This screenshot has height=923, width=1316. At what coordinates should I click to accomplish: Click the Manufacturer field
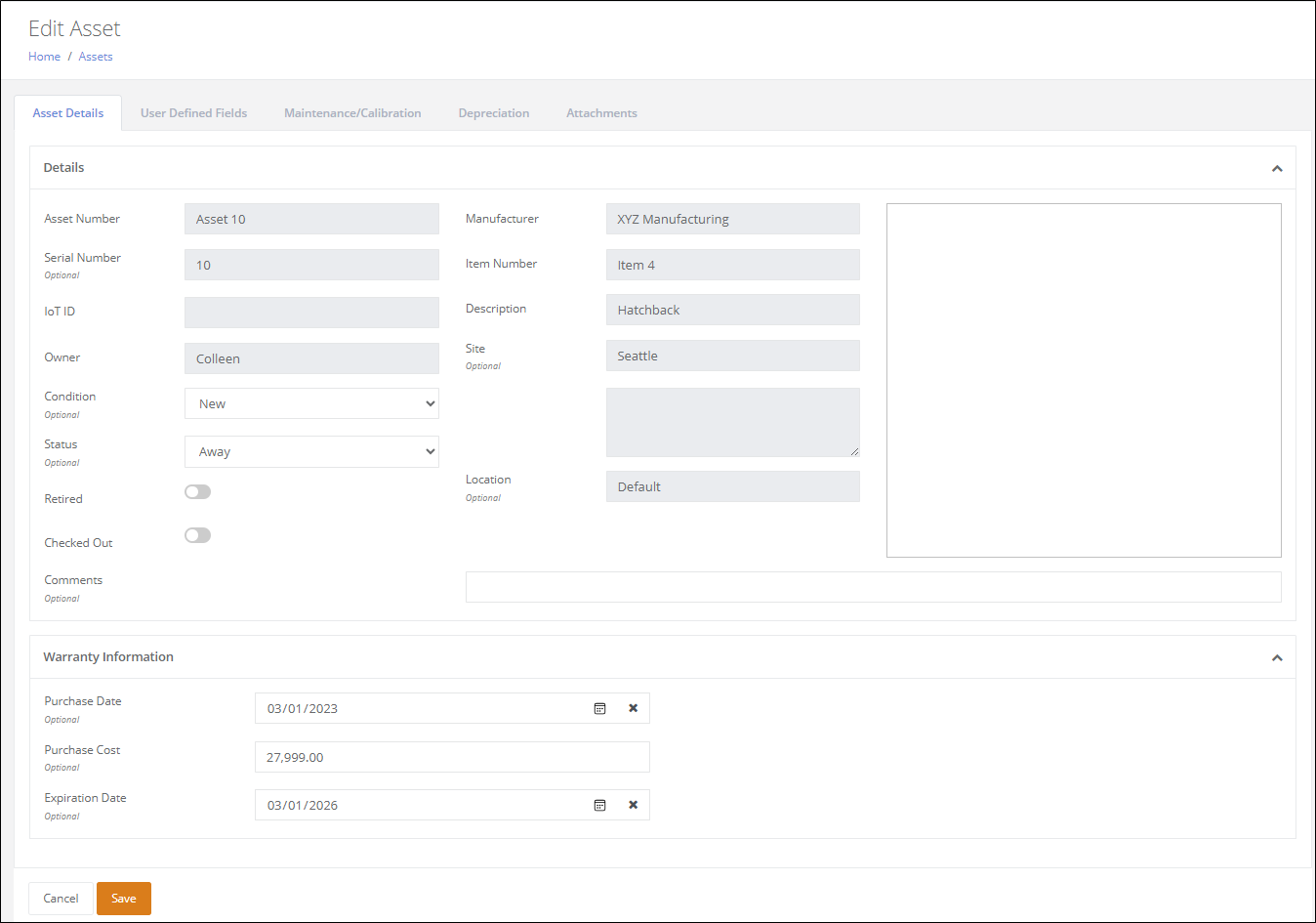click(733, 219)
